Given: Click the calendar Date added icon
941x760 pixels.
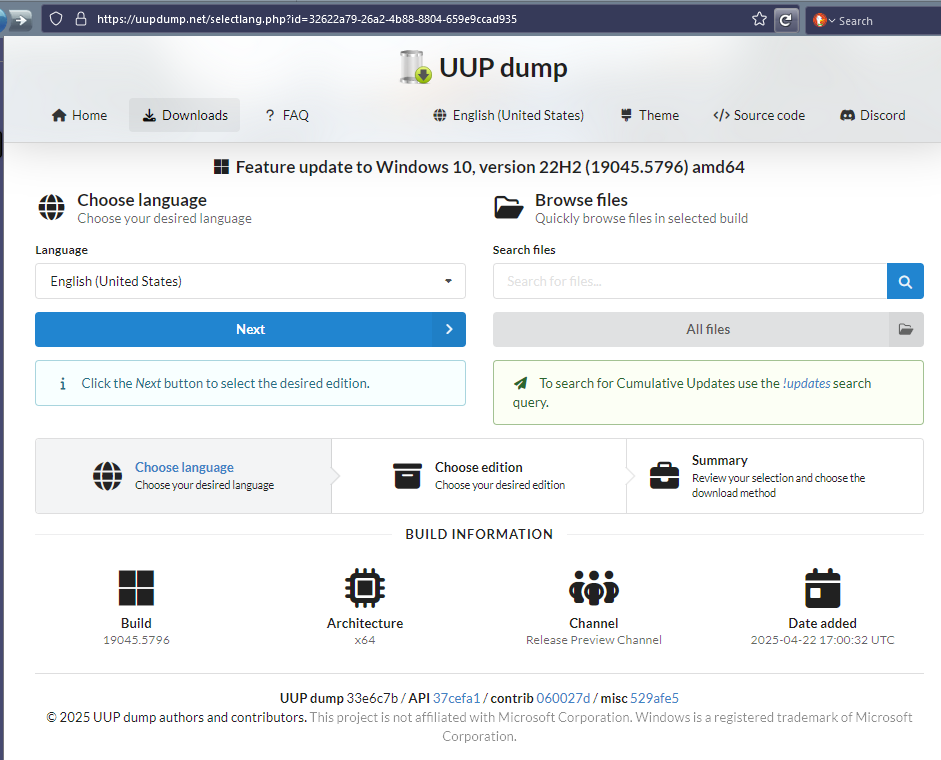Looking at the screenshot, I should click(822, 588).
